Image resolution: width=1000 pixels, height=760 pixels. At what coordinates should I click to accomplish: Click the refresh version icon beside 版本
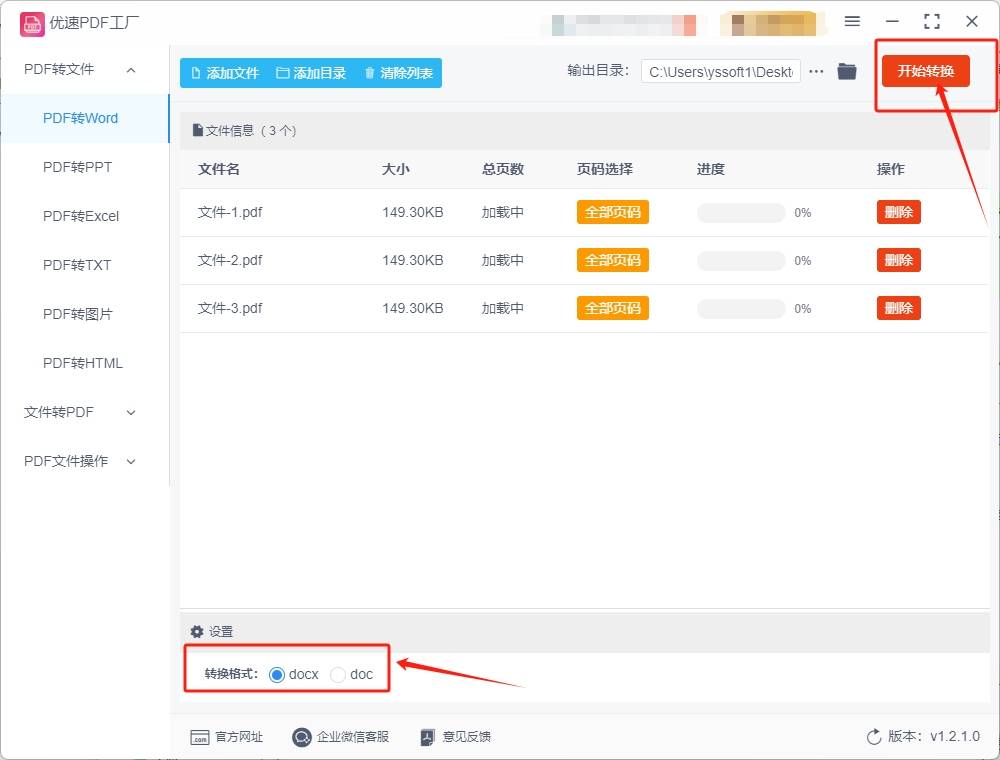(x=874, y=736)
